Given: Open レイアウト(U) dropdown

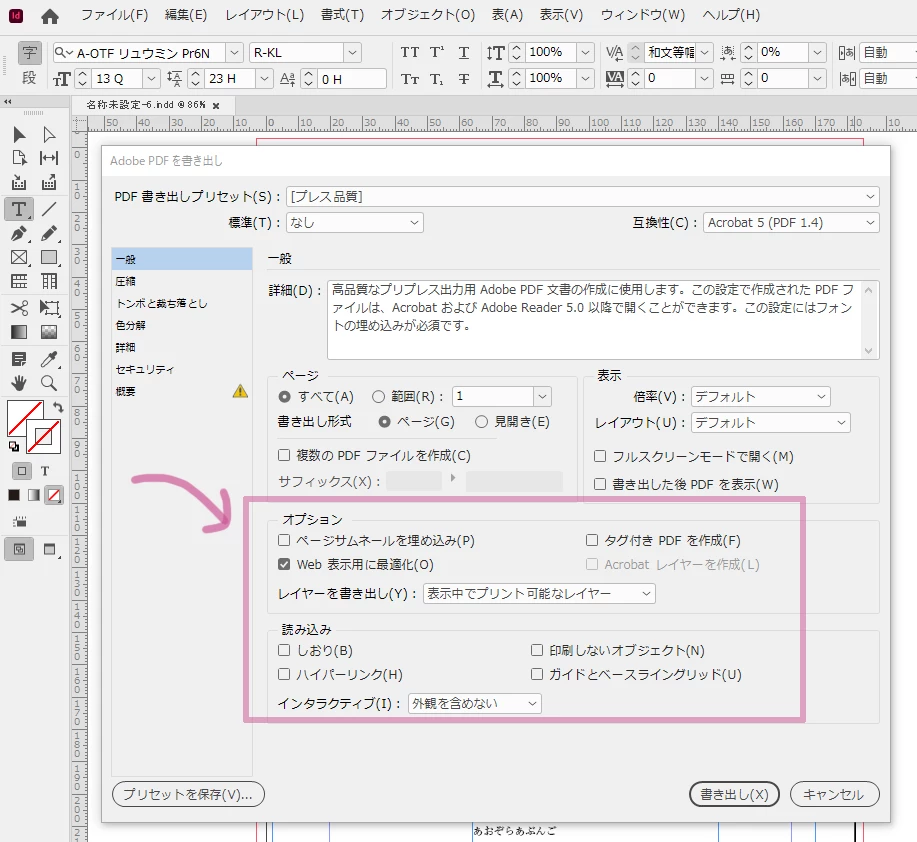Looking at the screenshot, I should [x=770, y=422].
